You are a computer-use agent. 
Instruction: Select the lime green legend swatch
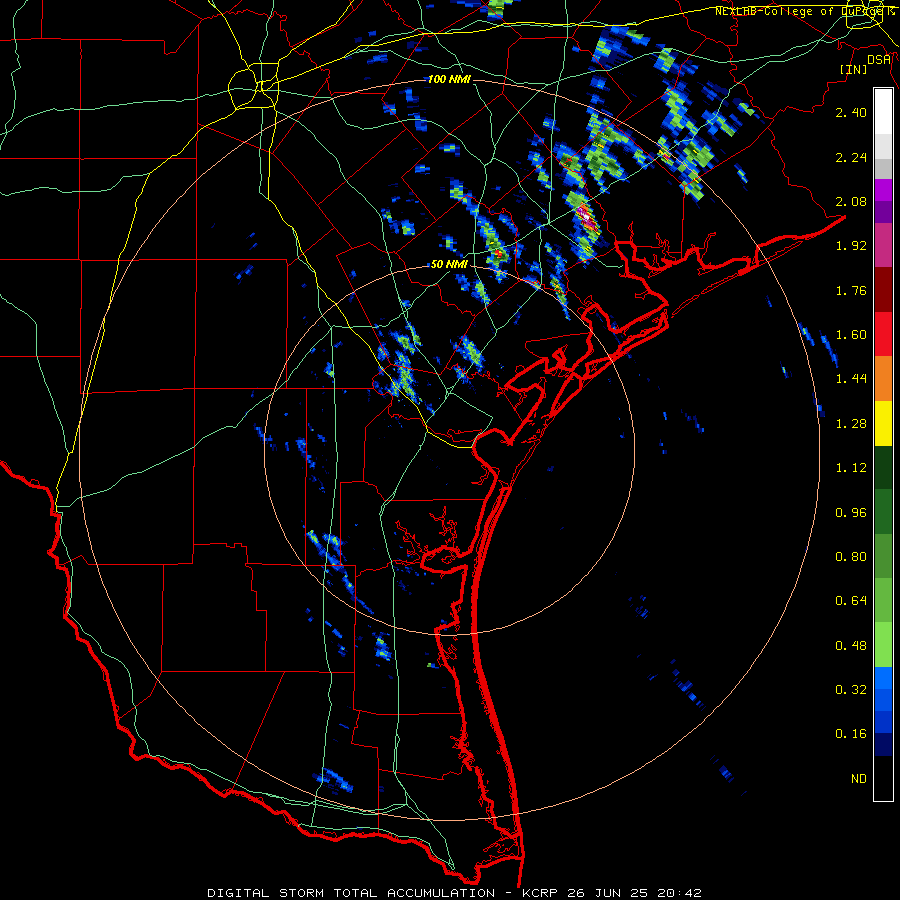click(x=883, y=645)
